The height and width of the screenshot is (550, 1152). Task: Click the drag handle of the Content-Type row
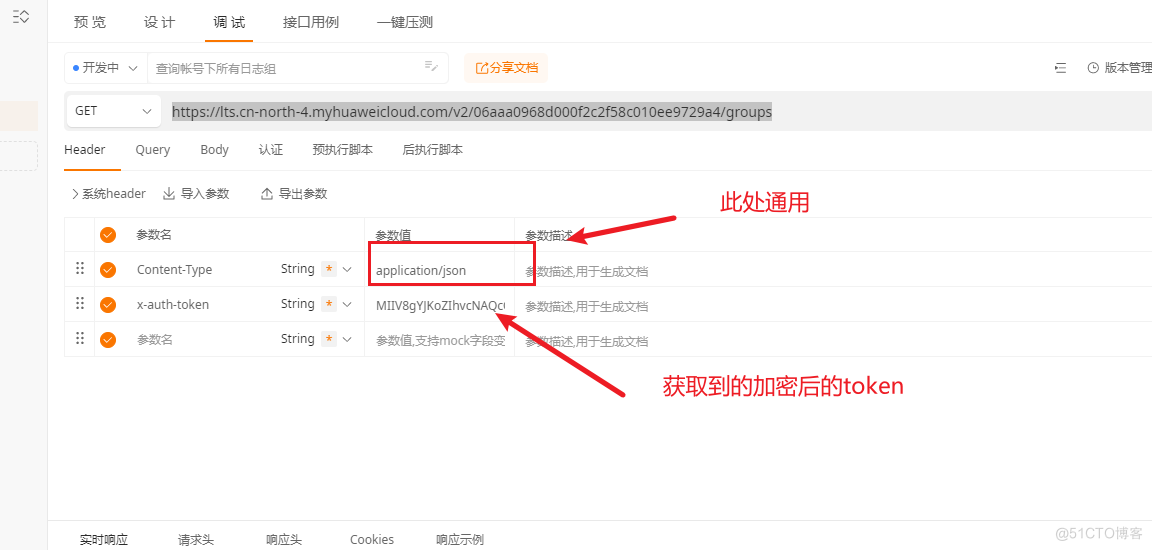pos(80,269)
